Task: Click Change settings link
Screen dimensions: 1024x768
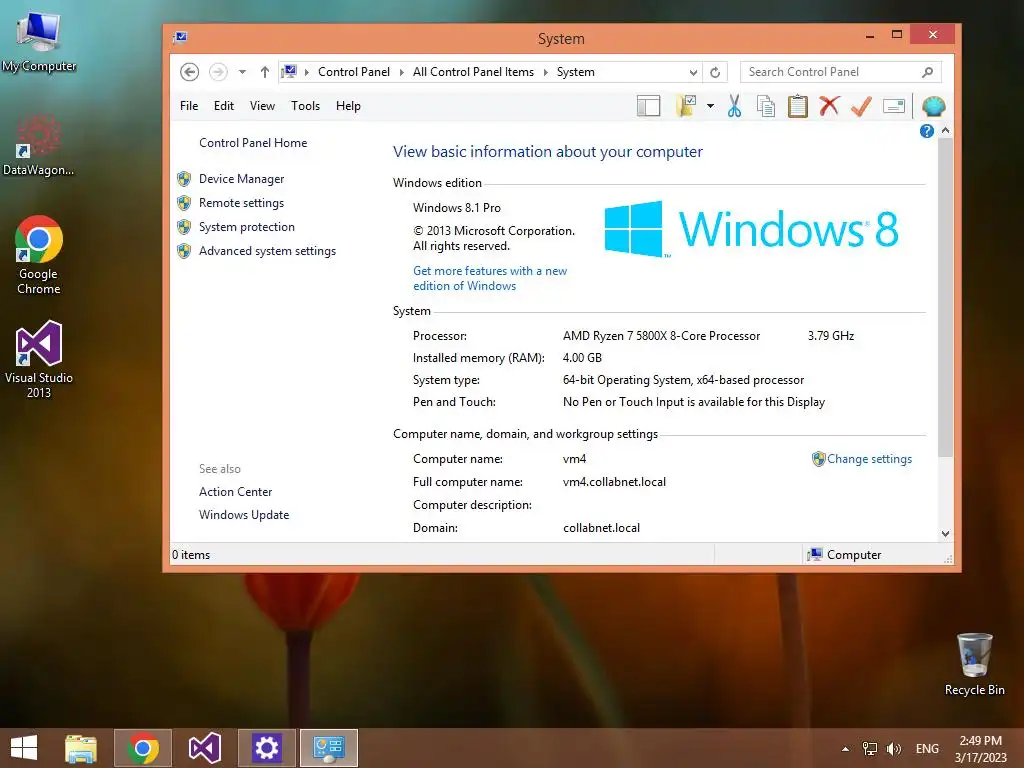Action: point(869,459)
